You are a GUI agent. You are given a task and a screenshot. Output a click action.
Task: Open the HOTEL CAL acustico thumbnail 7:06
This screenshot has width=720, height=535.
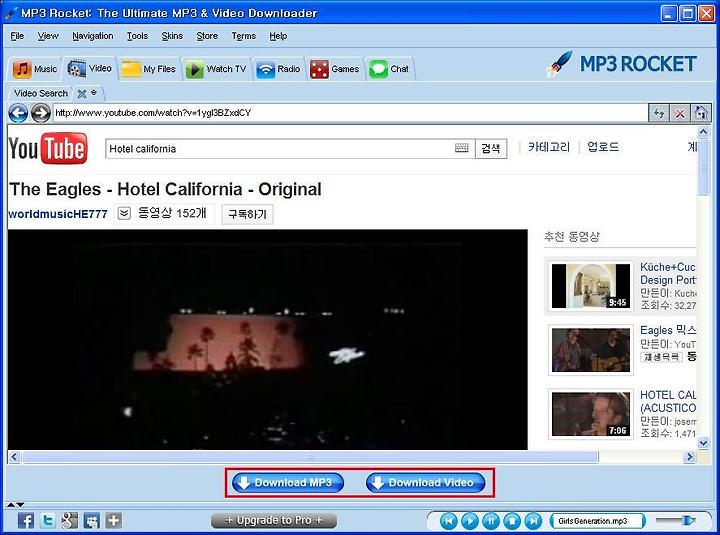(x=591, y=413)
